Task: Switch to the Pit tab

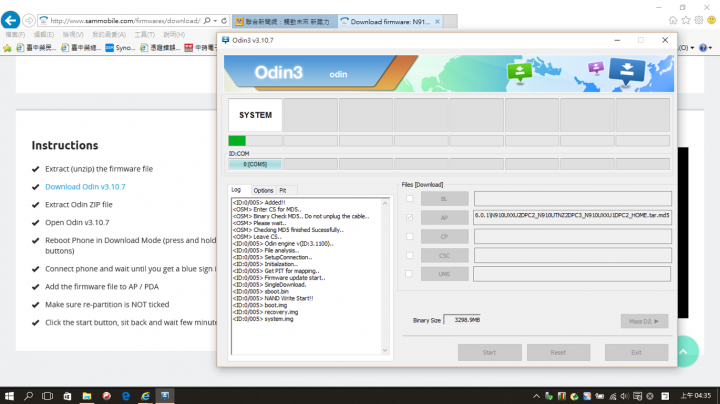Action: click(x=286, y=190)
